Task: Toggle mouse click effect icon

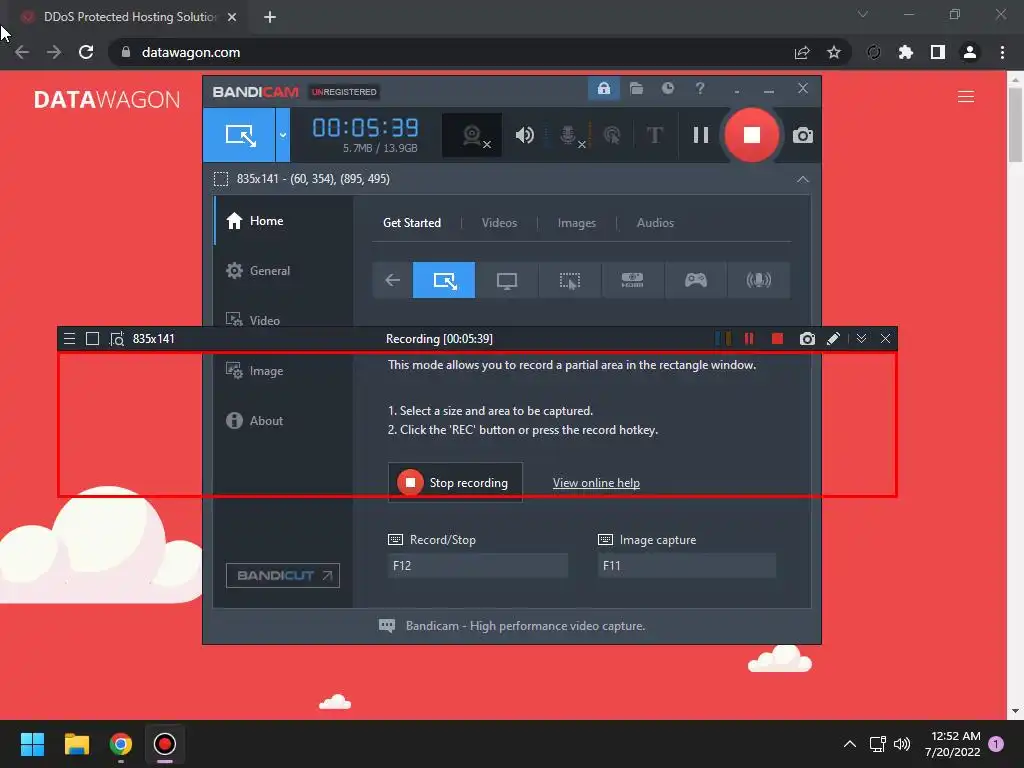Action: click(x=612, y=135)
